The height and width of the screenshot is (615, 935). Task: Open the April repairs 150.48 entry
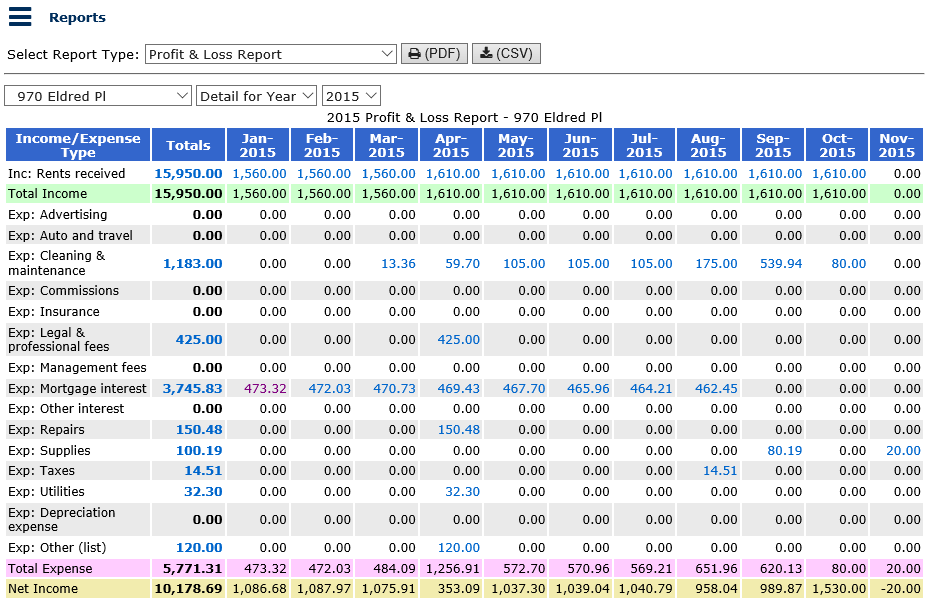pos(458,430)
